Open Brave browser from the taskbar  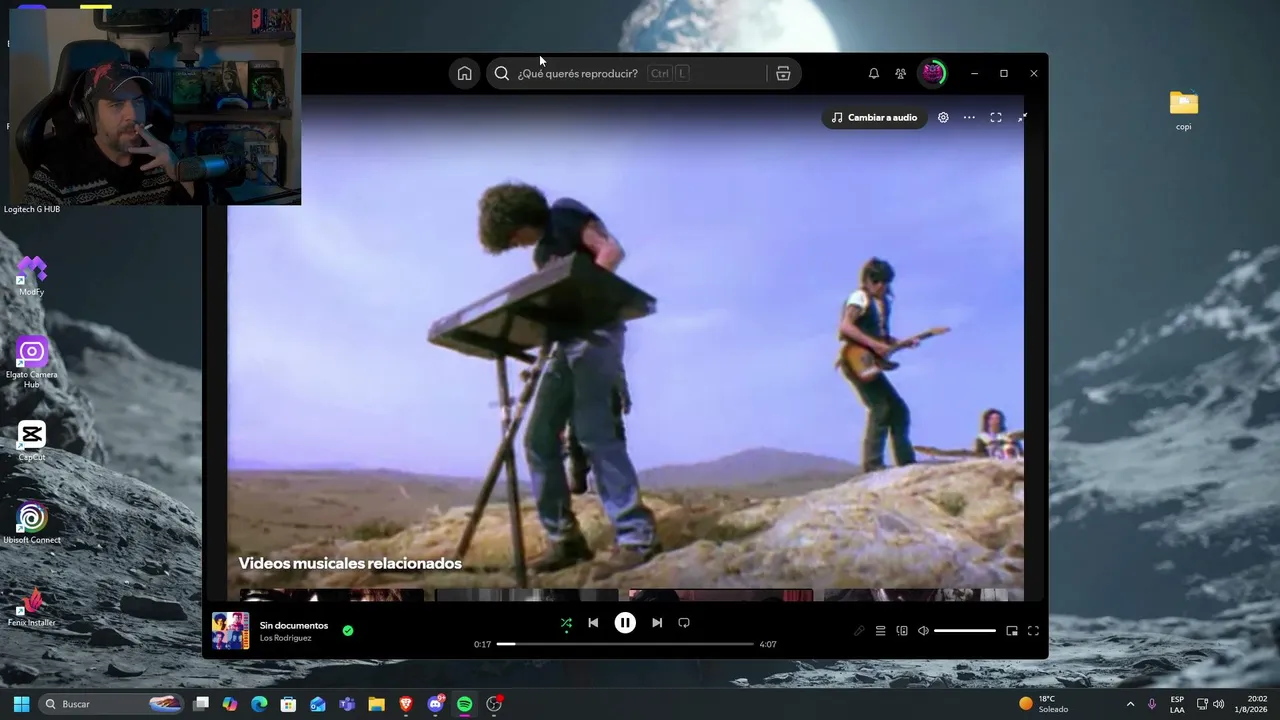point(406,704)
